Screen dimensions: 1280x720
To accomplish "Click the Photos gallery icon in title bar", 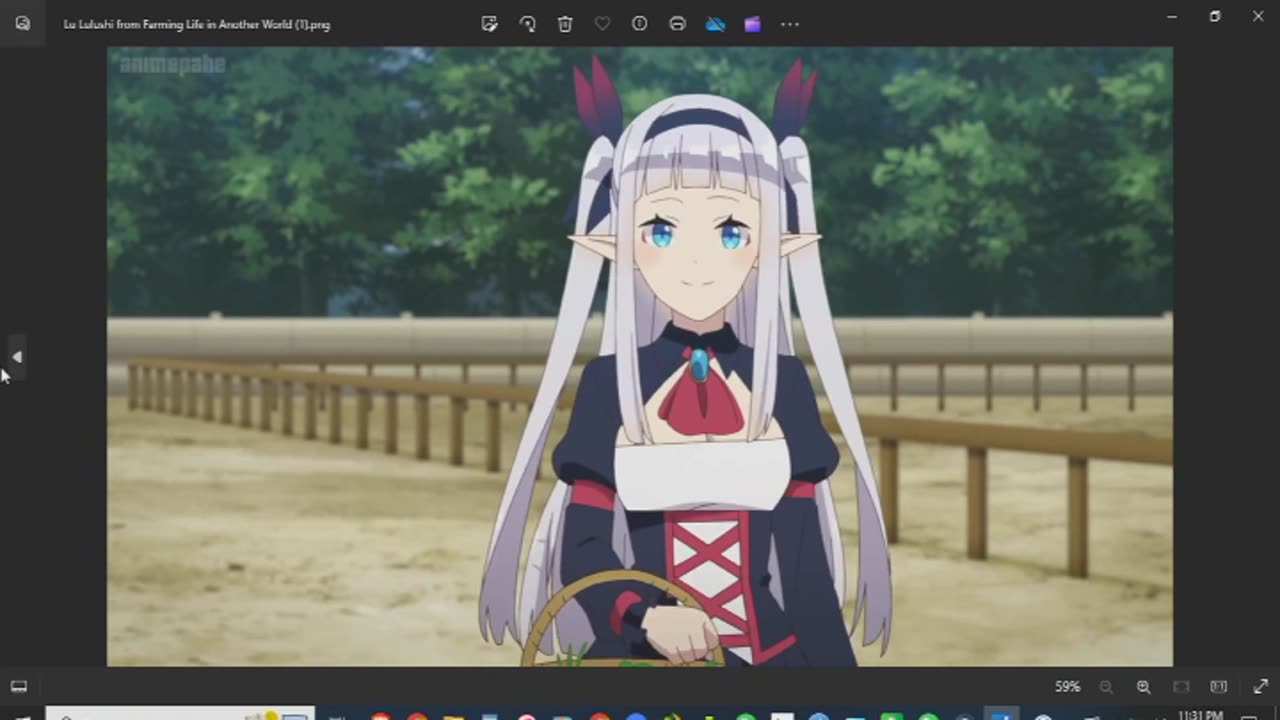I will tap(22, 24).
